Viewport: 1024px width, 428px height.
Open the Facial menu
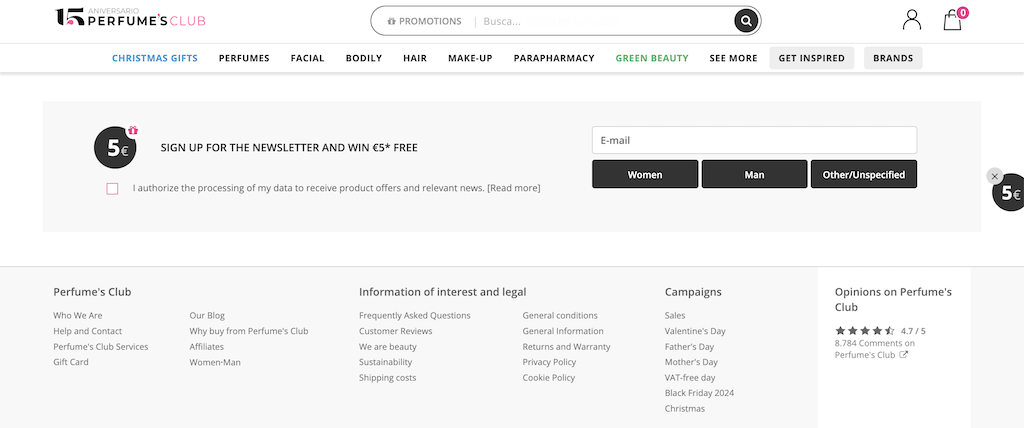308,58
